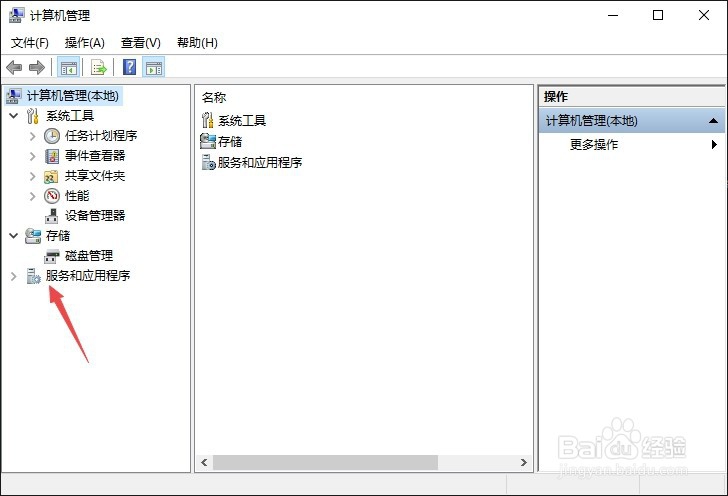Click the 存储 icon in center list
This screenshot has width=728, height=496.
(208, 141)
